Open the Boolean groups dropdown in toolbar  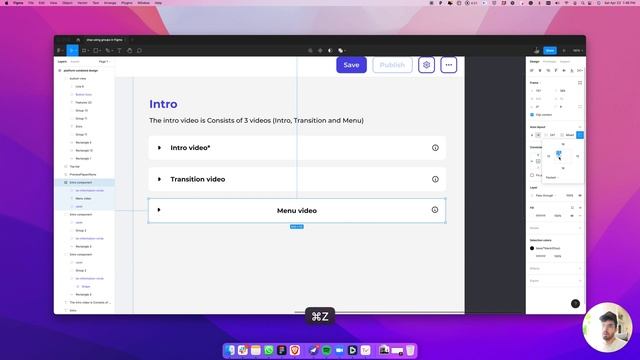tap(342, 51)
